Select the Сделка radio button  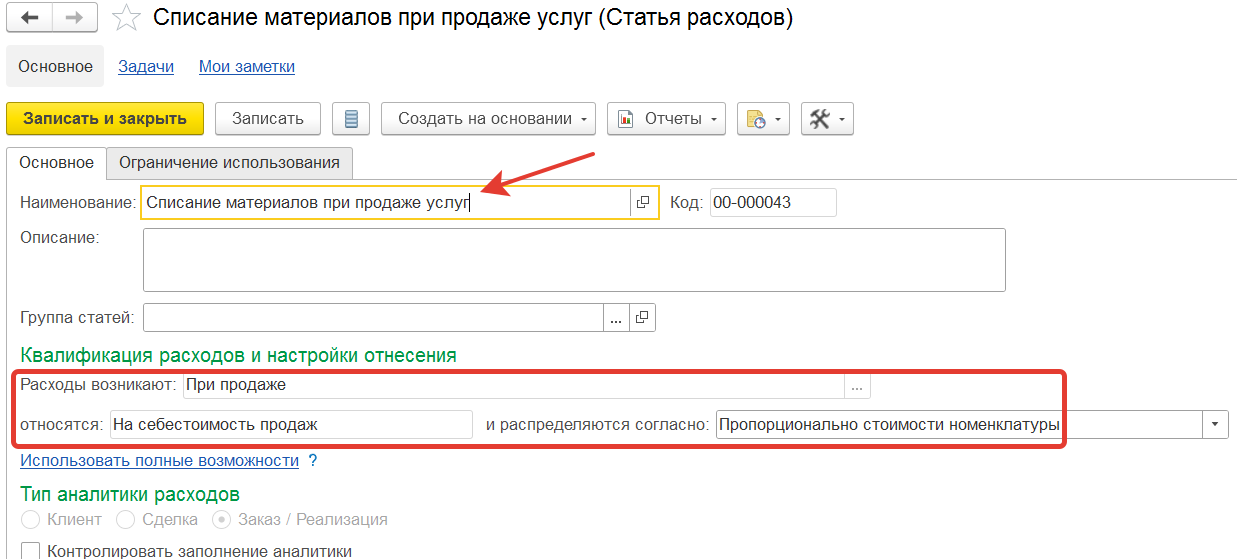pyautogui.click(x=126, y=520)
